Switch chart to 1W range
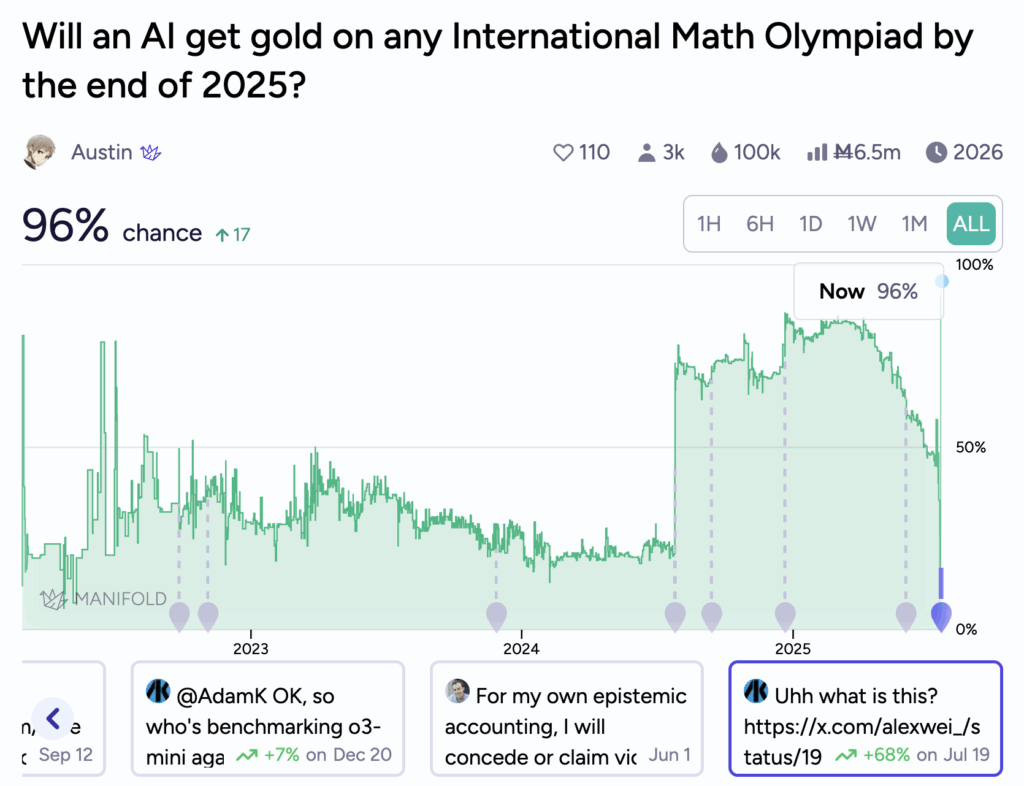Image resolution: width=1024 pixels, height=786 pixels. [862, 224]
